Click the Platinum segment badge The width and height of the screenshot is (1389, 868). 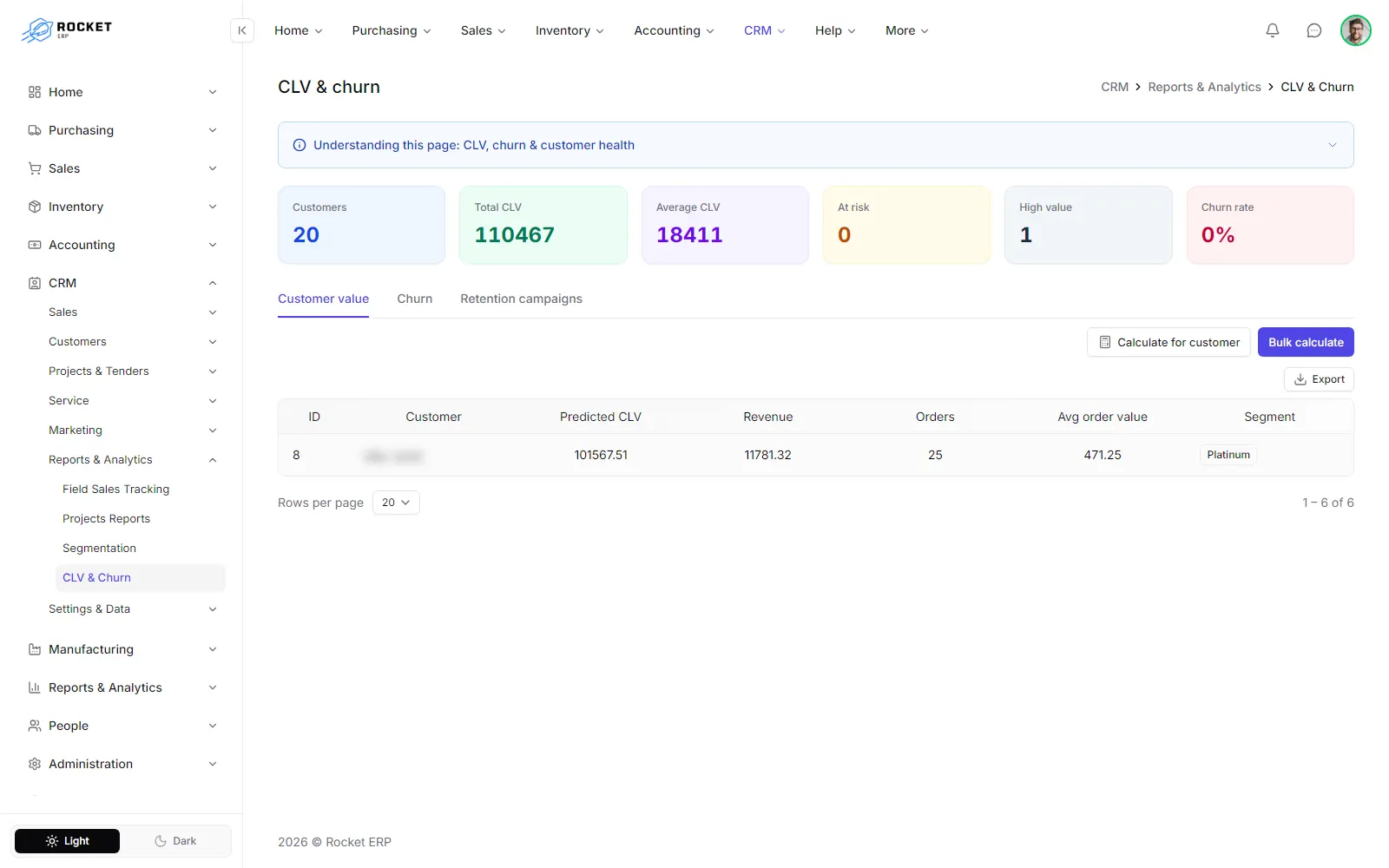pos(1228,455)
